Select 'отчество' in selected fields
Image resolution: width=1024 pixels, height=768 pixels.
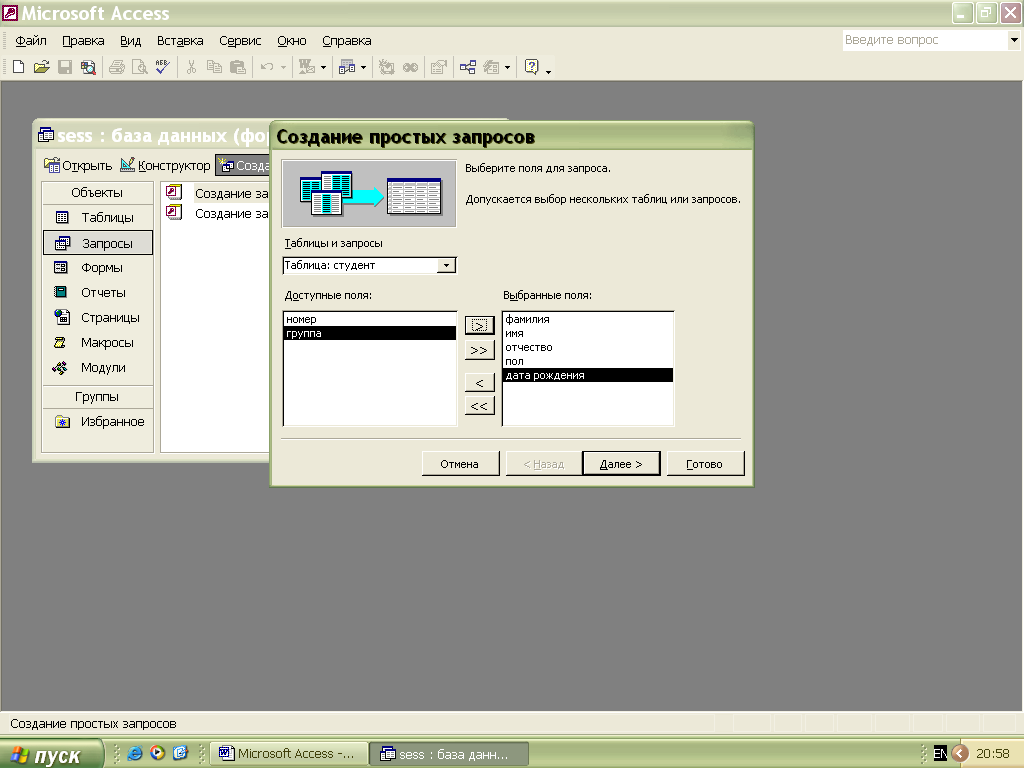[x=588, y=347]
